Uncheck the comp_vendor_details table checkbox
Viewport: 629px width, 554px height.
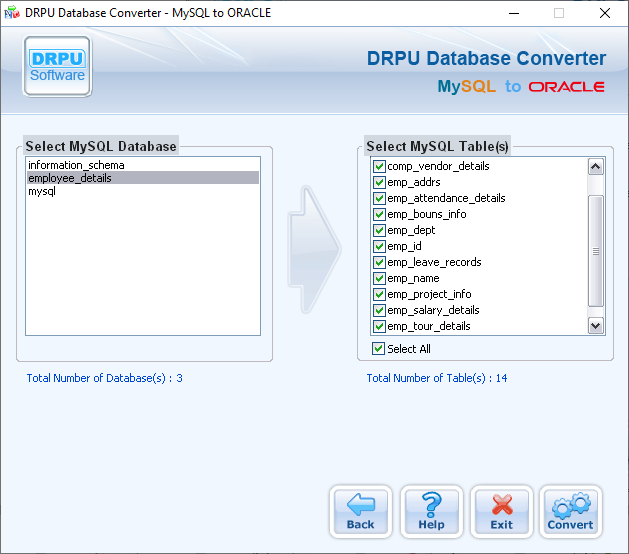click(379, 166)
